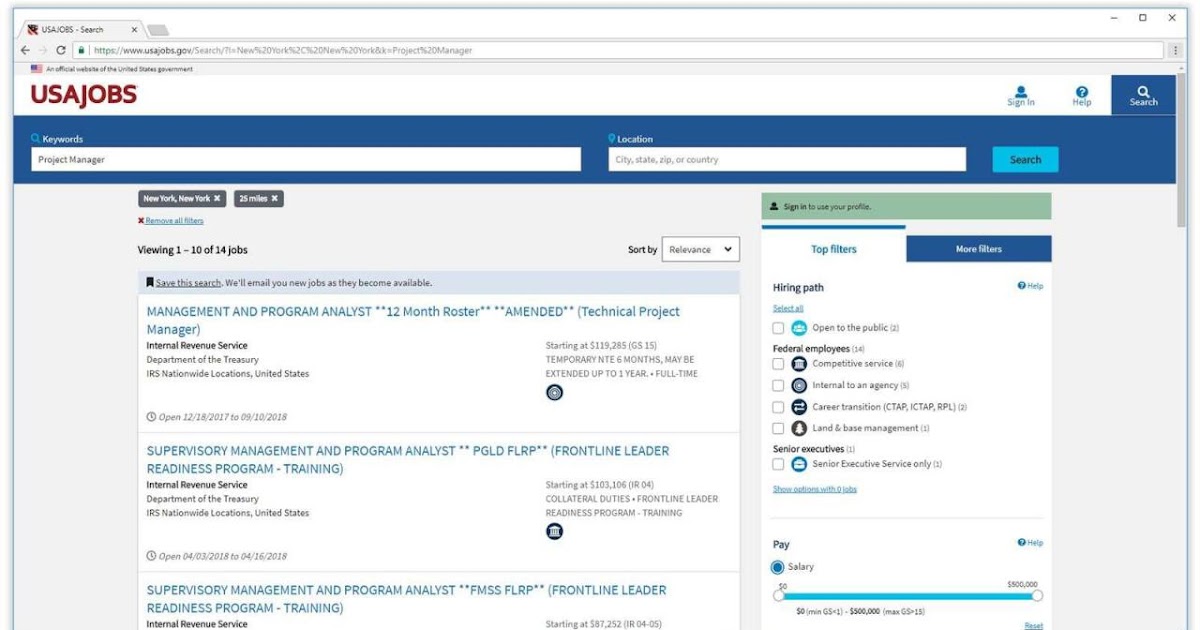Open the Sort by Relevance dropdown

point(701,250)
